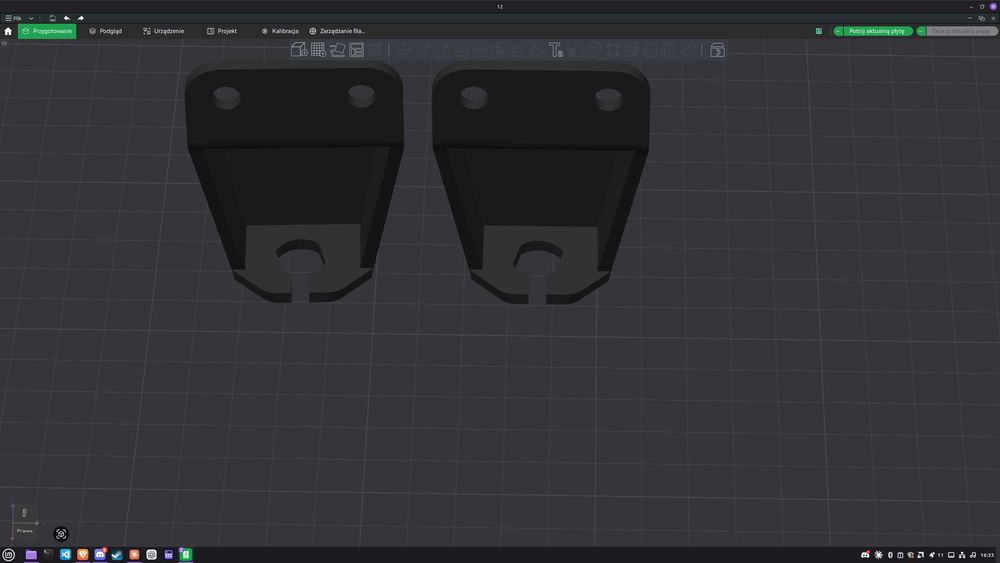Viewport: 1000px width, 563px height.
Task: Click the Bluetooth tray icon
Action: (890, 555)
